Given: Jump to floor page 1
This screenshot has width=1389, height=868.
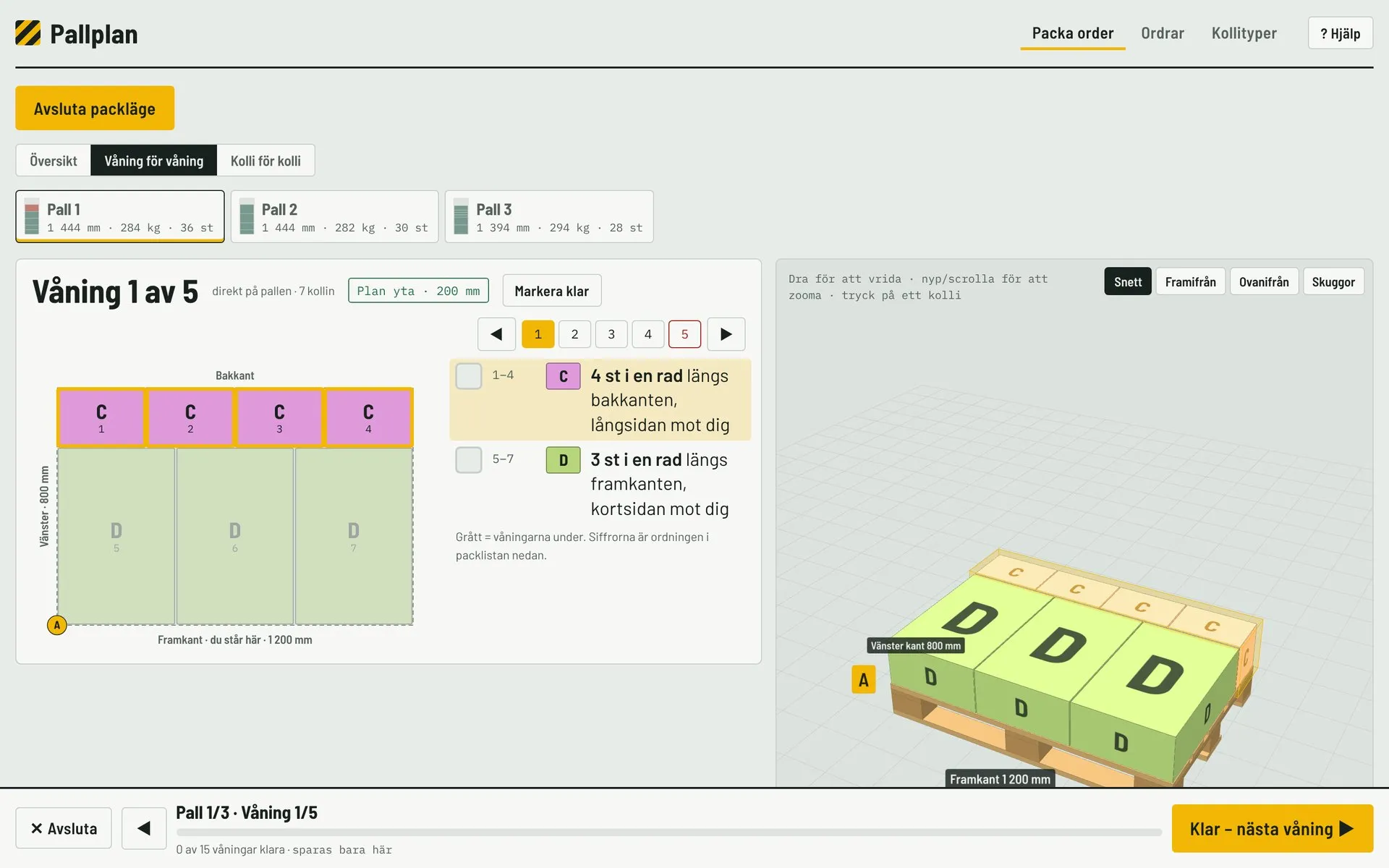Looking at the screenshot, I should tap(538, 334).
